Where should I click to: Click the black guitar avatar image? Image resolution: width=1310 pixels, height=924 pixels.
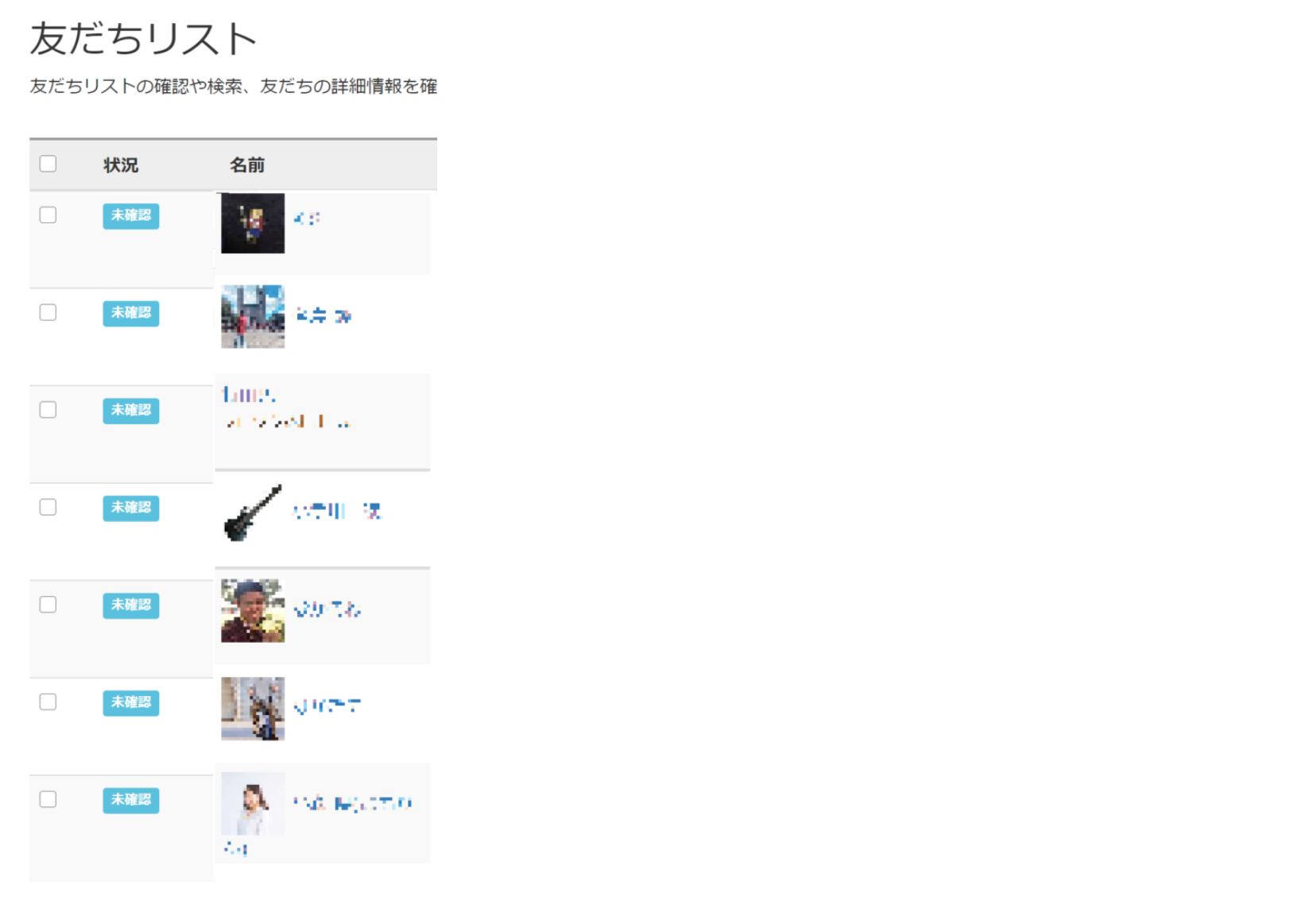[253, 512]
